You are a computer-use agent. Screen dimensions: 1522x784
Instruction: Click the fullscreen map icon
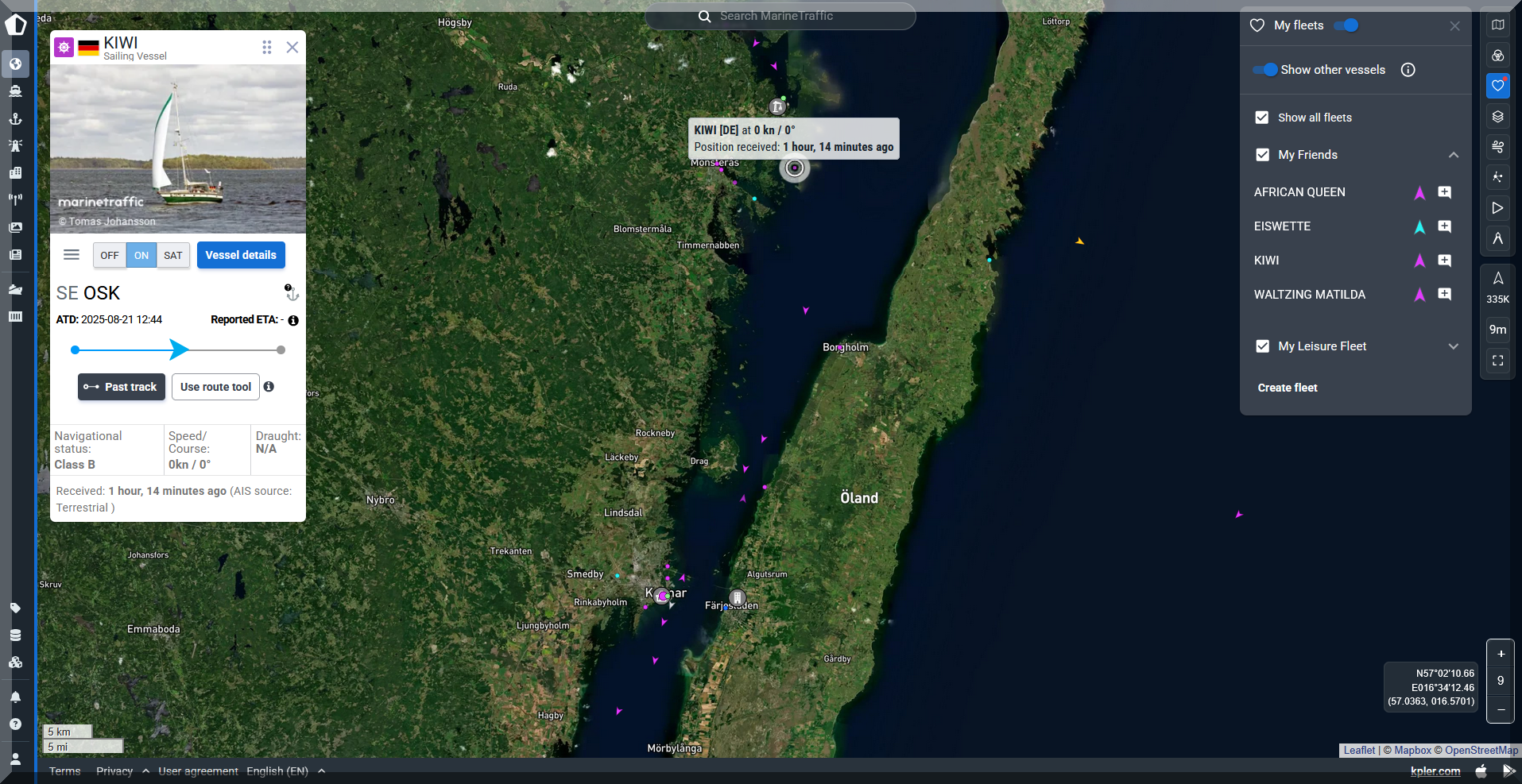[x=1497, y=361]
